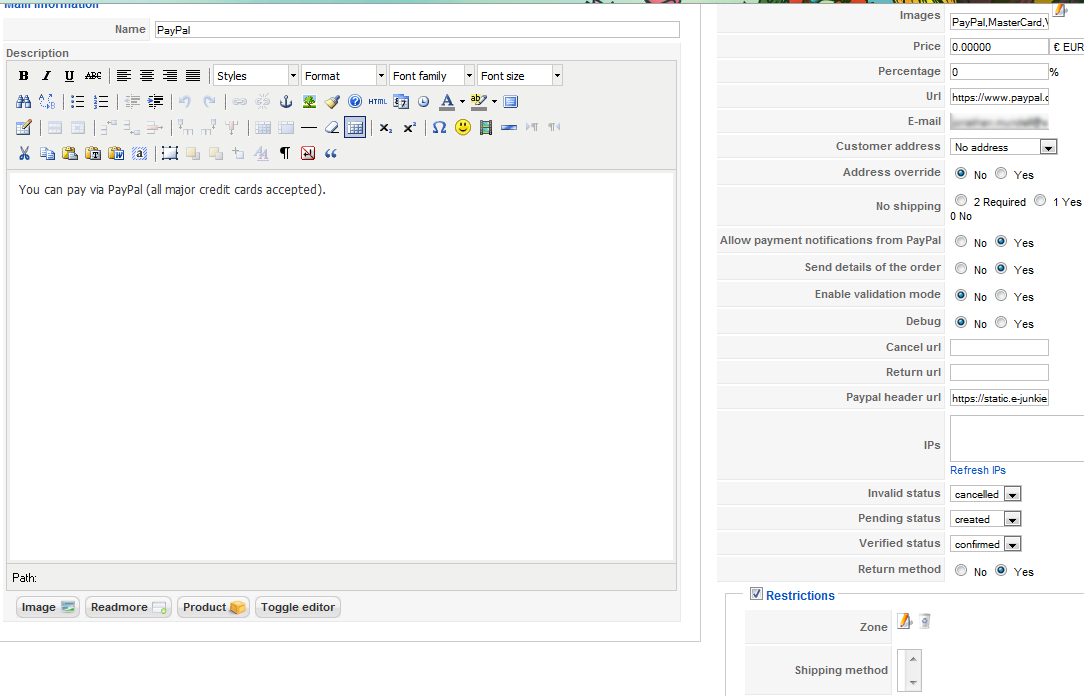Apply subscript formatting
This screenshot has height=696, width=1084.
click(386, 128)
